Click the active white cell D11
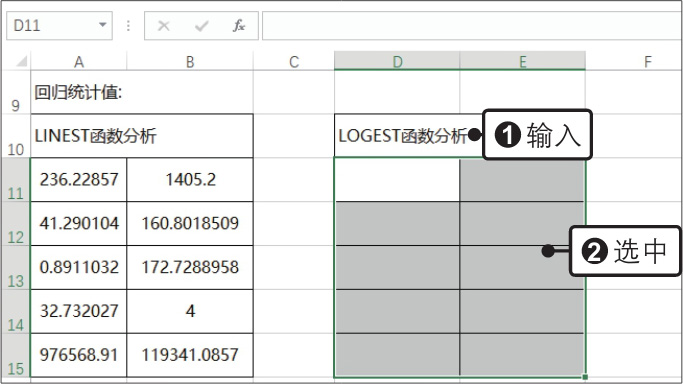The width and height of the screenshot is (683, 384). (x=397, y=180)
